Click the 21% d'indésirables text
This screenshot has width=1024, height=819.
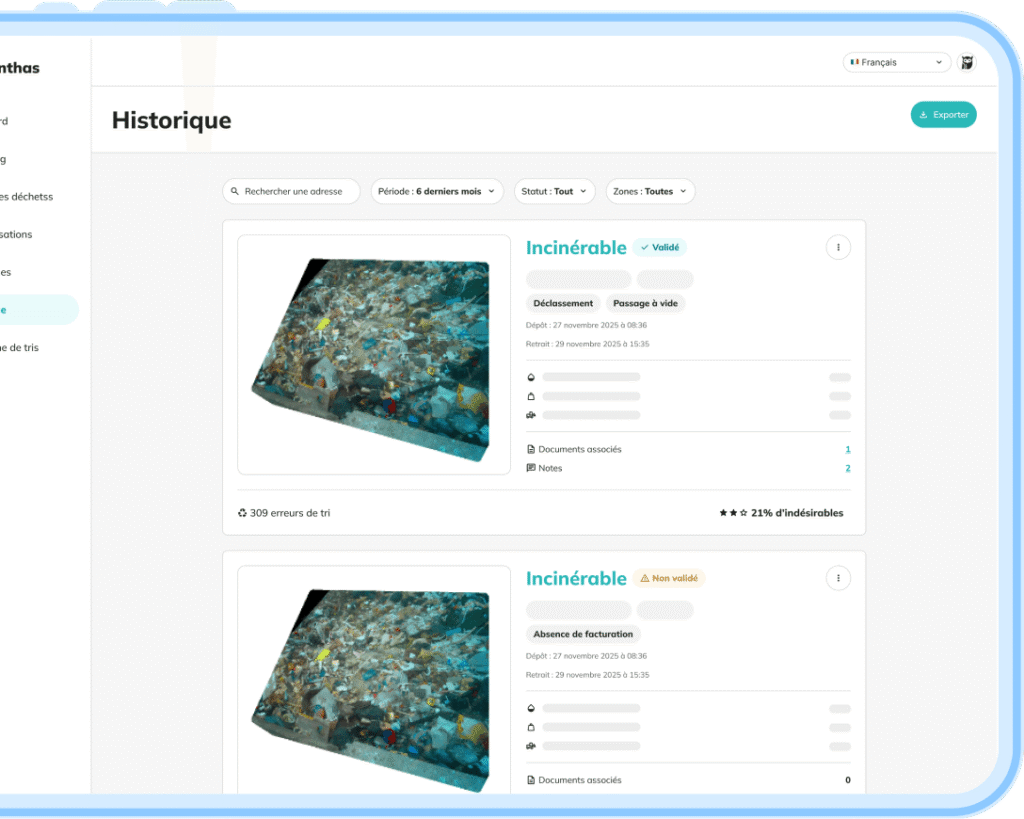point(797,513)
